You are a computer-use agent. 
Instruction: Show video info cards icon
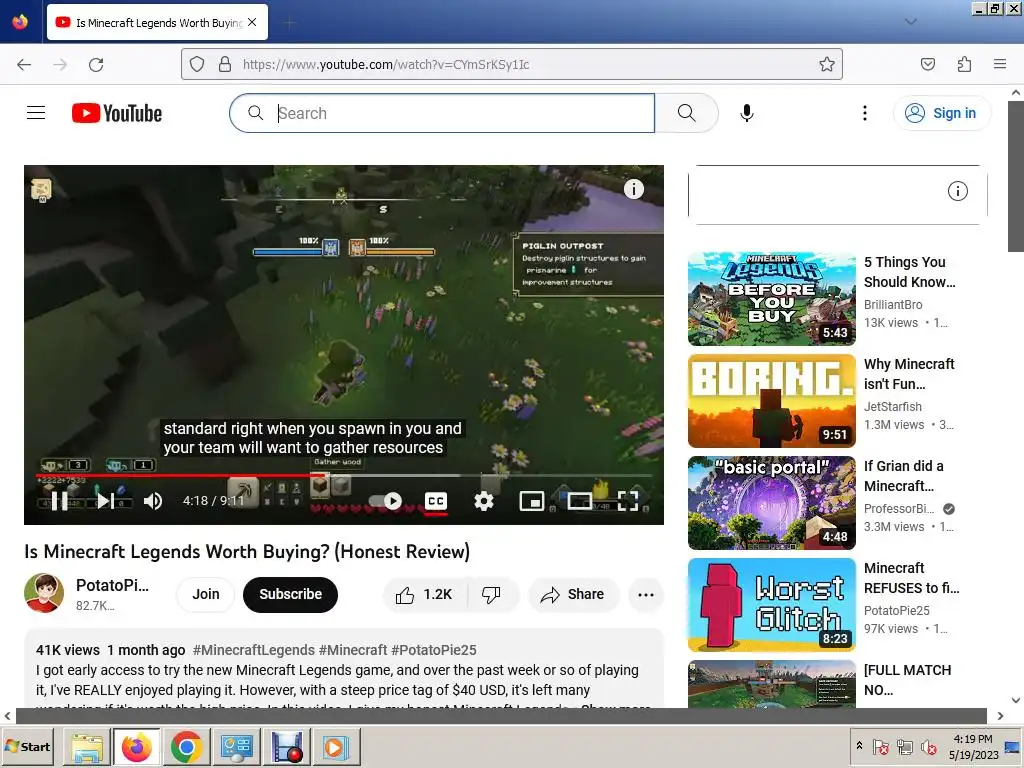[x=633, y=189]
